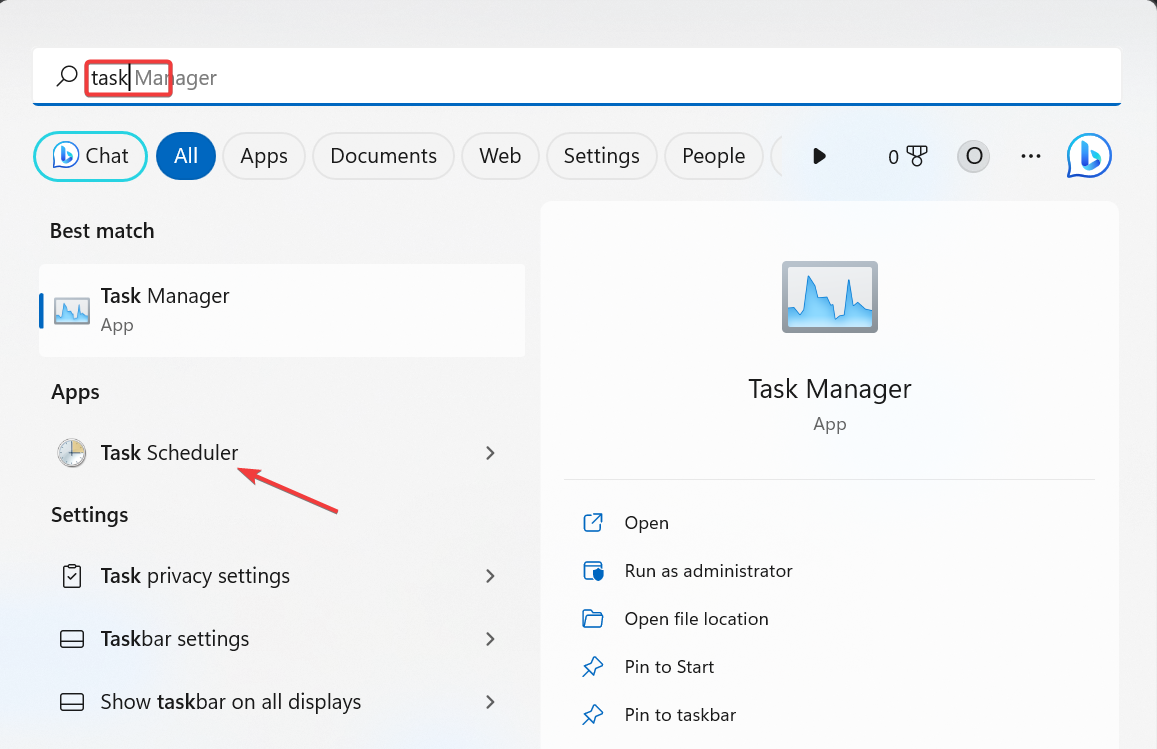Click the Taskbar settings icon
This screenshot has height=749, width=1157.
pos(72,638)
